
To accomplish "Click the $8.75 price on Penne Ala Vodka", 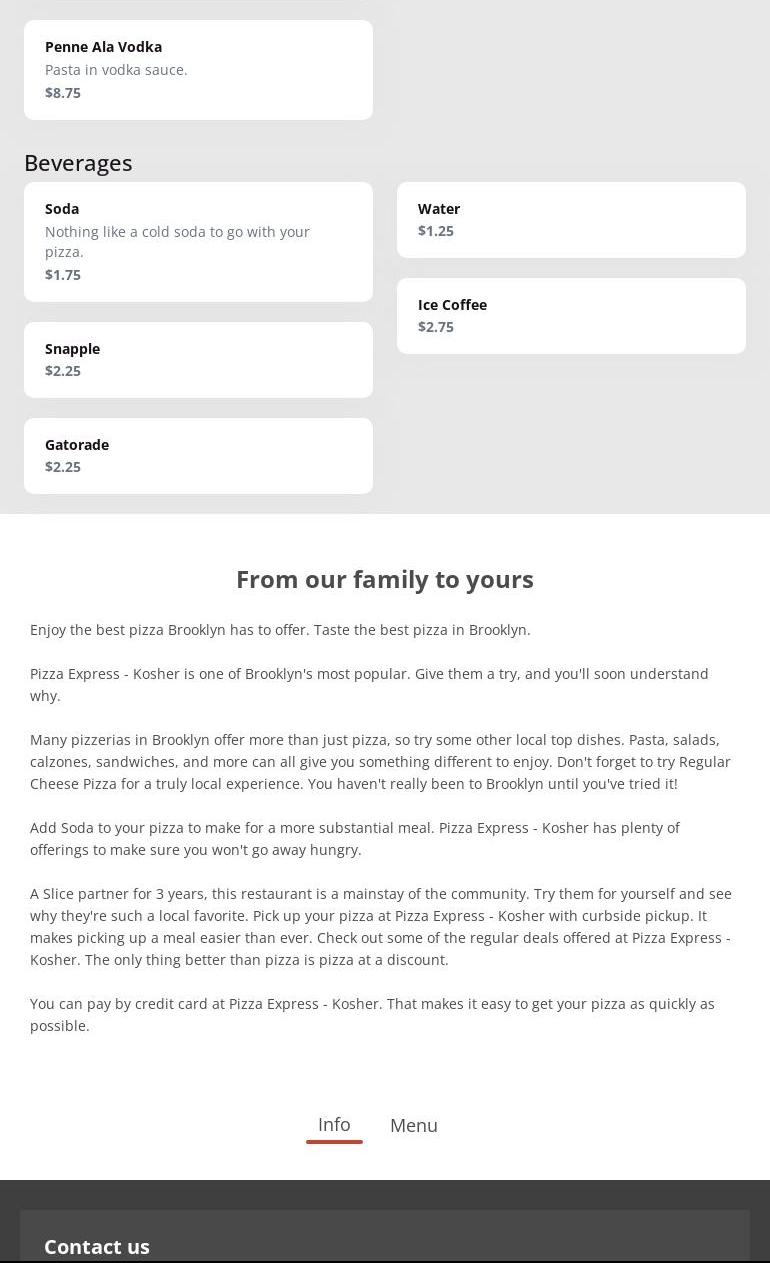I will 63,93.
